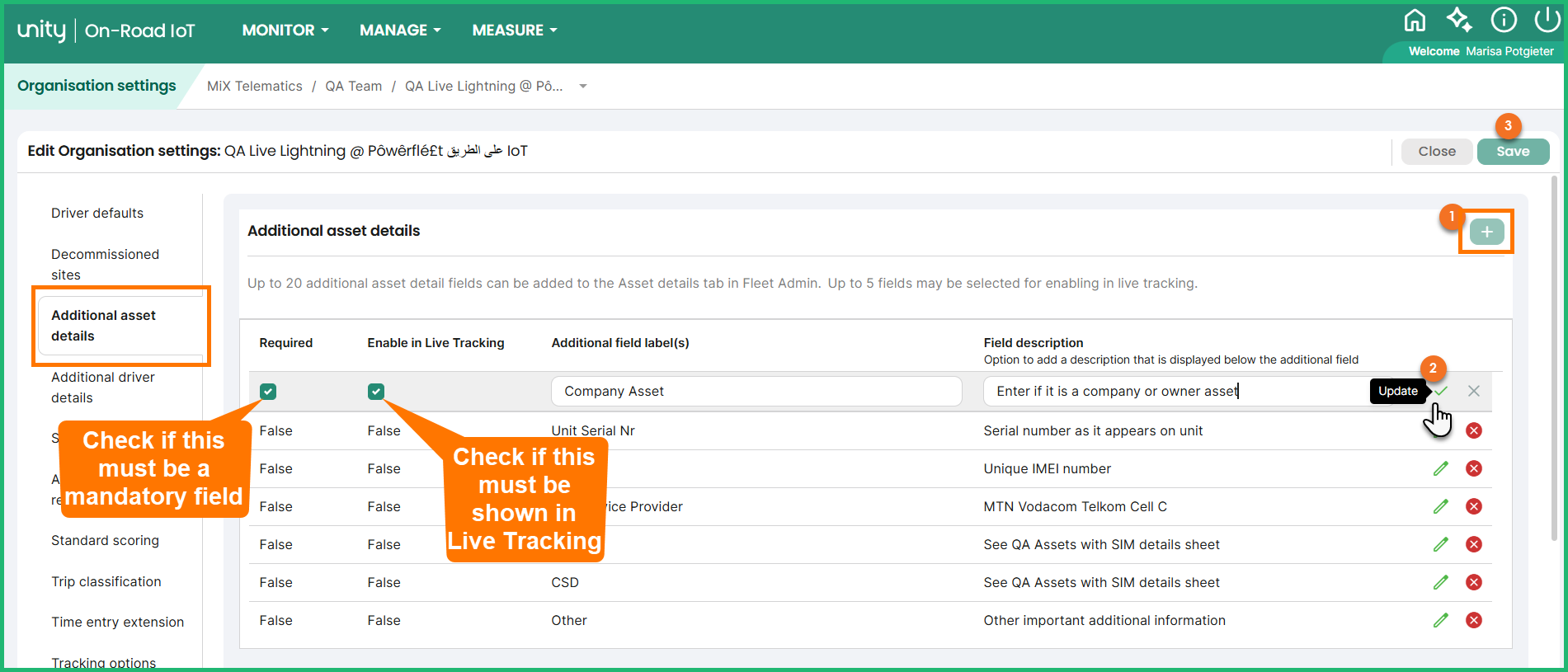
Task: Click the Organisation settings tab
Action: tap(97, 86)
